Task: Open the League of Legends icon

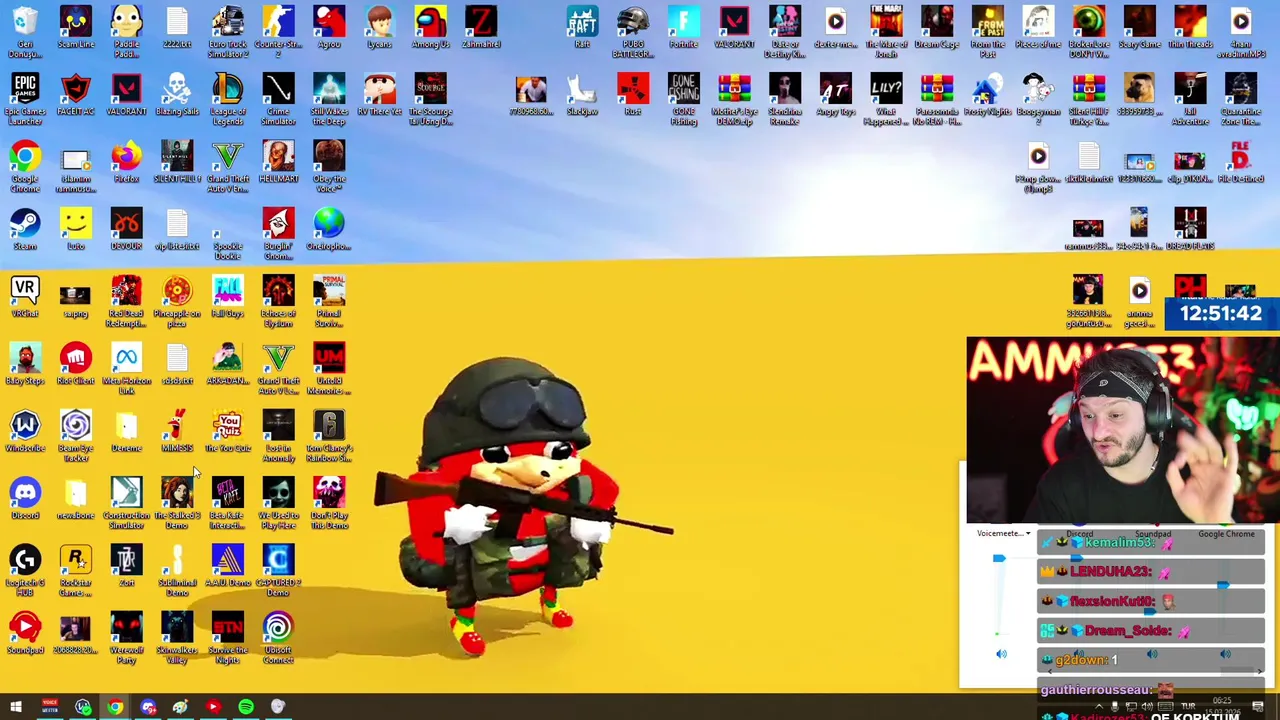Action: point(228,99)
